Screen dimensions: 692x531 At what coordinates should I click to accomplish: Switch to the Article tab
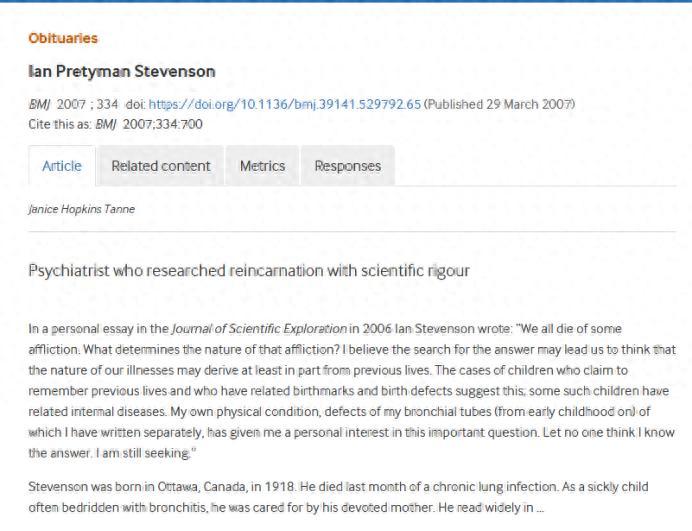point(62,166)
